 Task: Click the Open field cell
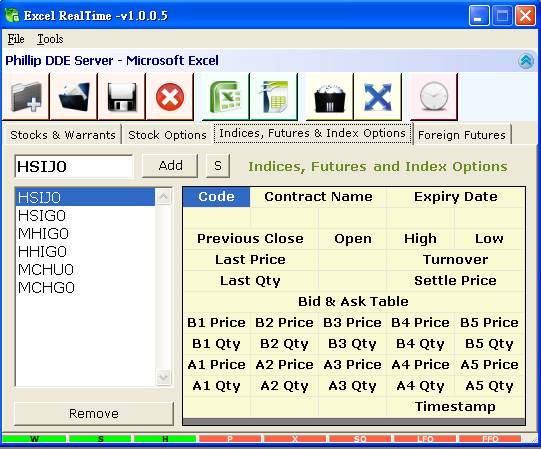pyautogui.click(x=352, y=239)
